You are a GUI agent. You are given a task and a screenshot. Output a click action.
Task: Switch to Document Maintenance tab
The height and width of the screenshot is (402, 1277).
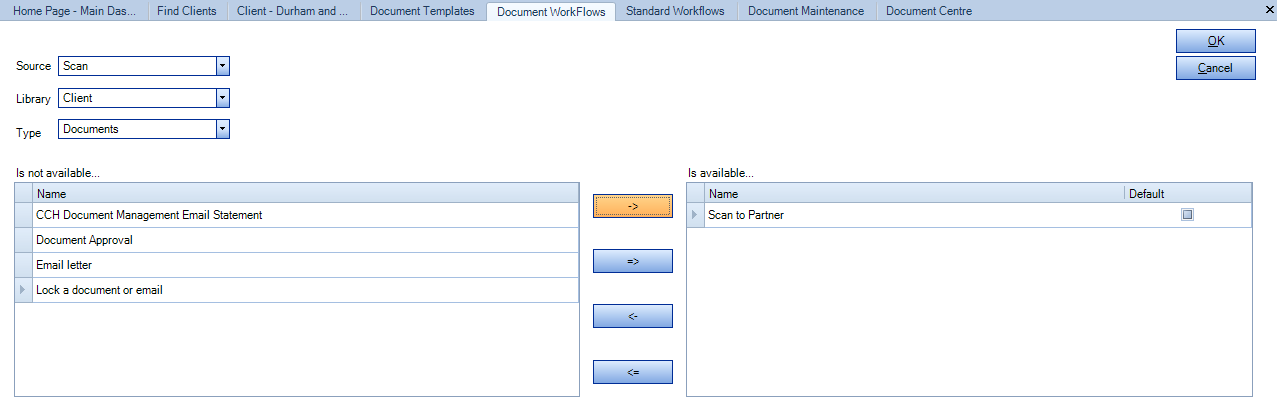click(806, 11)
